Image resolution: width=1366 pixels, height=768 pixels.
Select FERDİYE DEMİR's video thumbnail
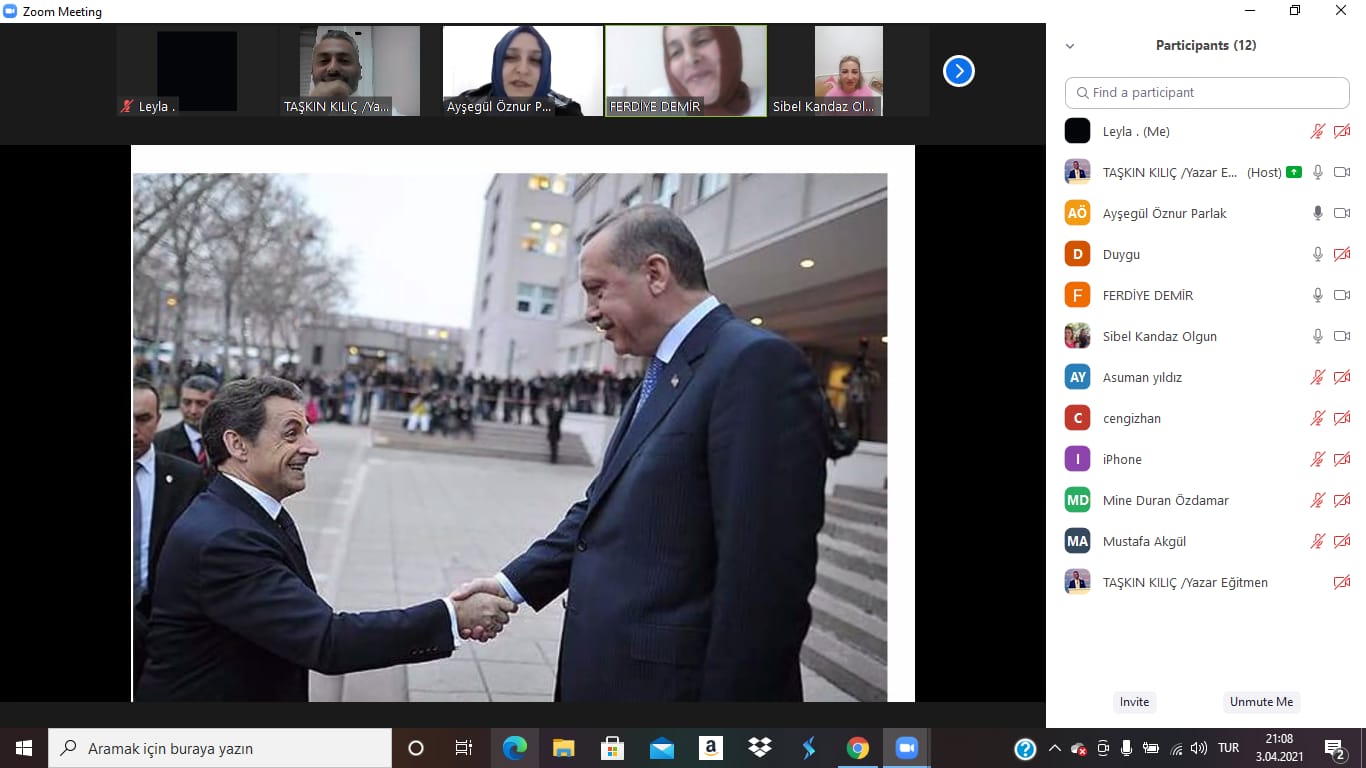click(686, 71)
